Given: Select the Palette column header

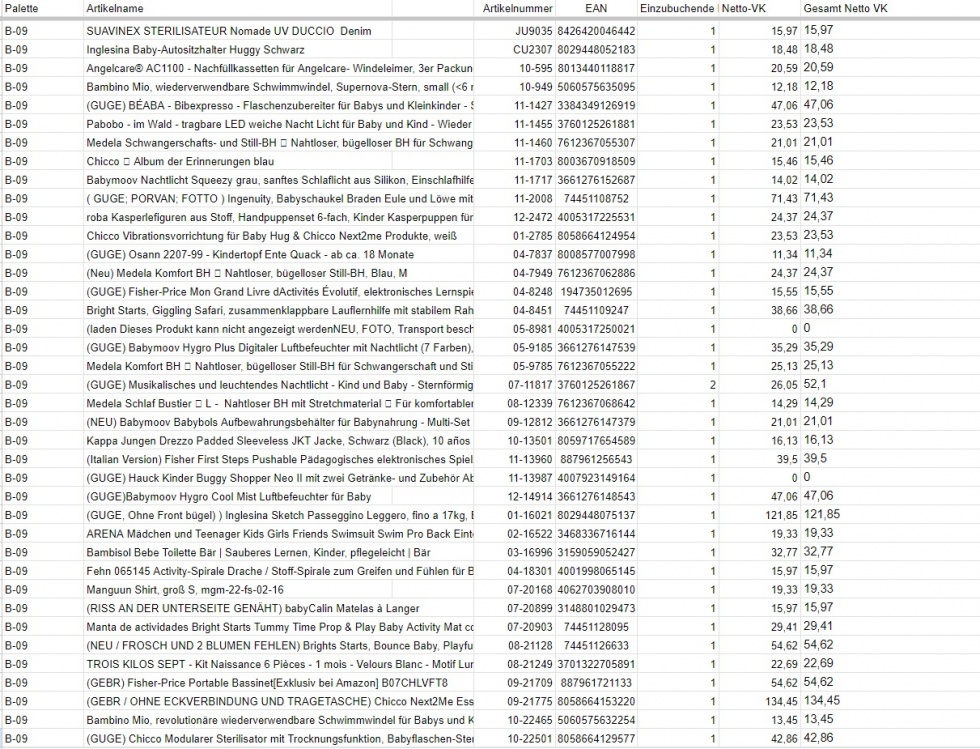Looking at the screenshot, I should pos(21,8).
